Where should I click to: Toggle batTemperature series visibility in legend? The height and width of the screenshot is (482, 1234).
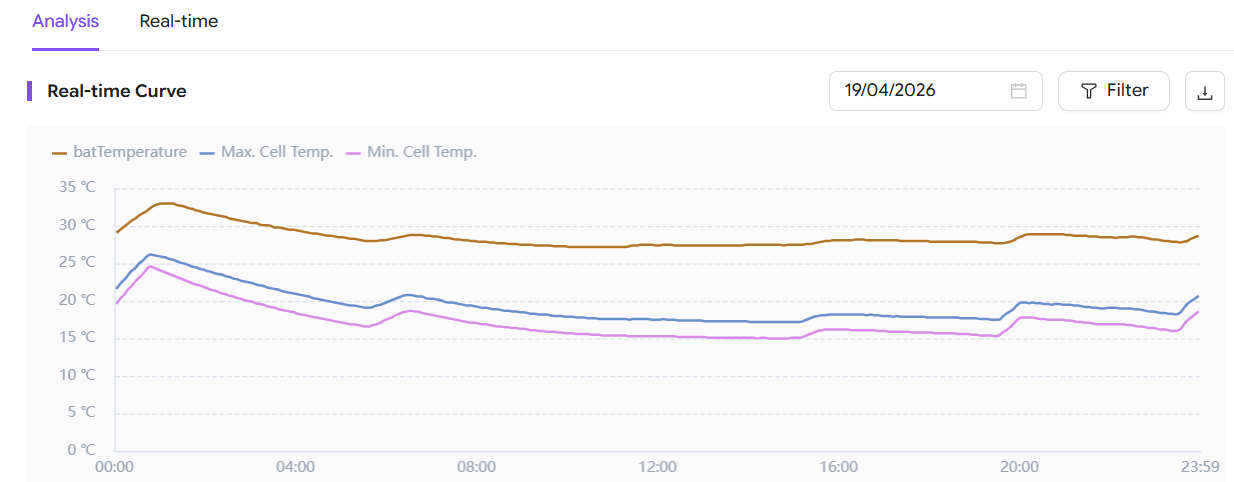click(x=130, y=152)
